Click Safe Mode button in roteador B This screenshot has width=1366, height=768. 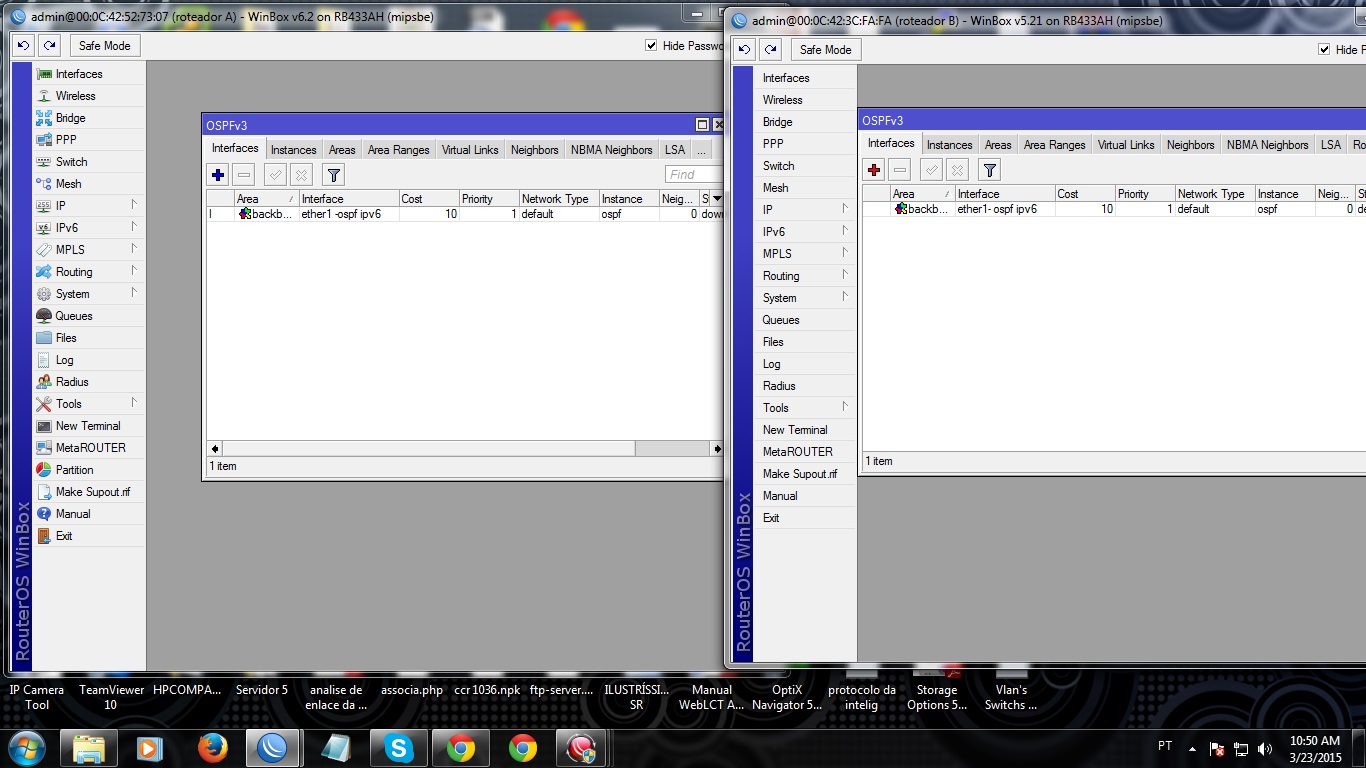pyautogui.click(x=826, y=50)
